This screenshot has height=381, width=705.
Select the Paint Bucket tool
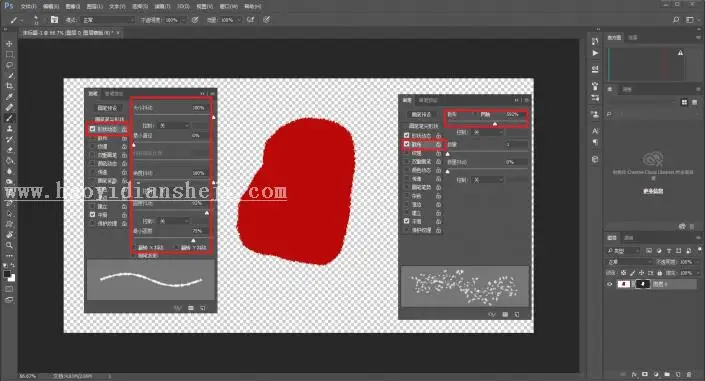pos(9,161)
